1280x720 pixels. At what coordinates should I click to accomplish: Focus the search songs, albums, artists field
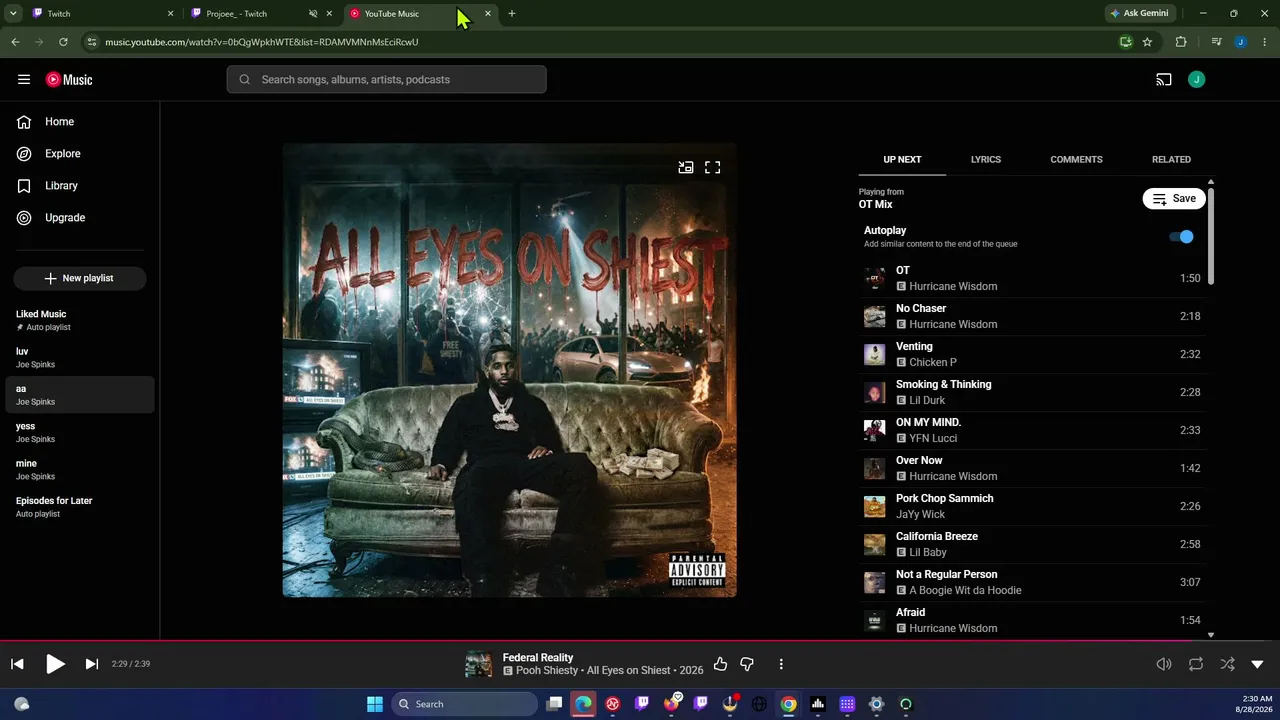(386, 80)
